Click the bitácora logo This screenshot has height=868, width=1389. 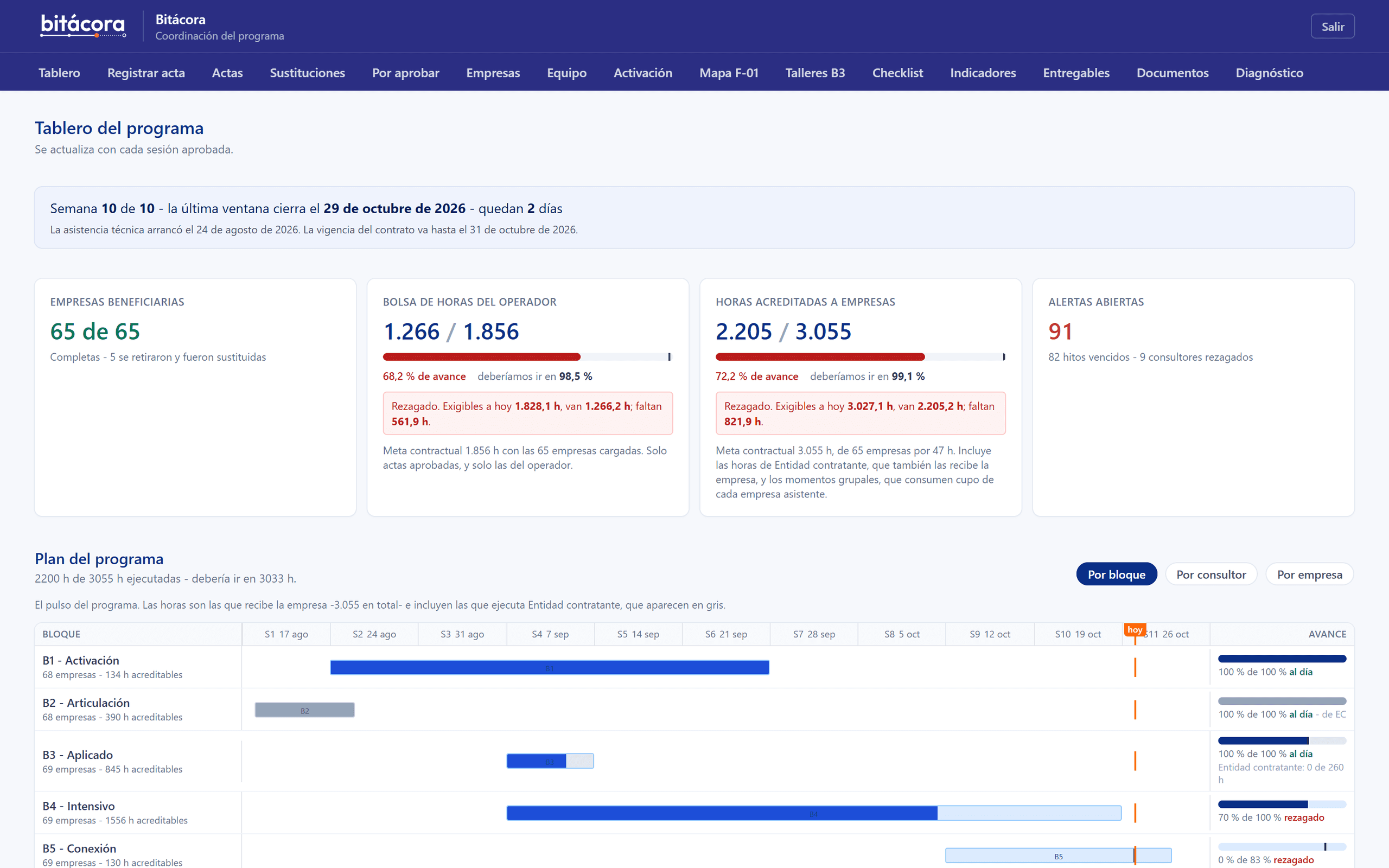[x=83, y=26]
